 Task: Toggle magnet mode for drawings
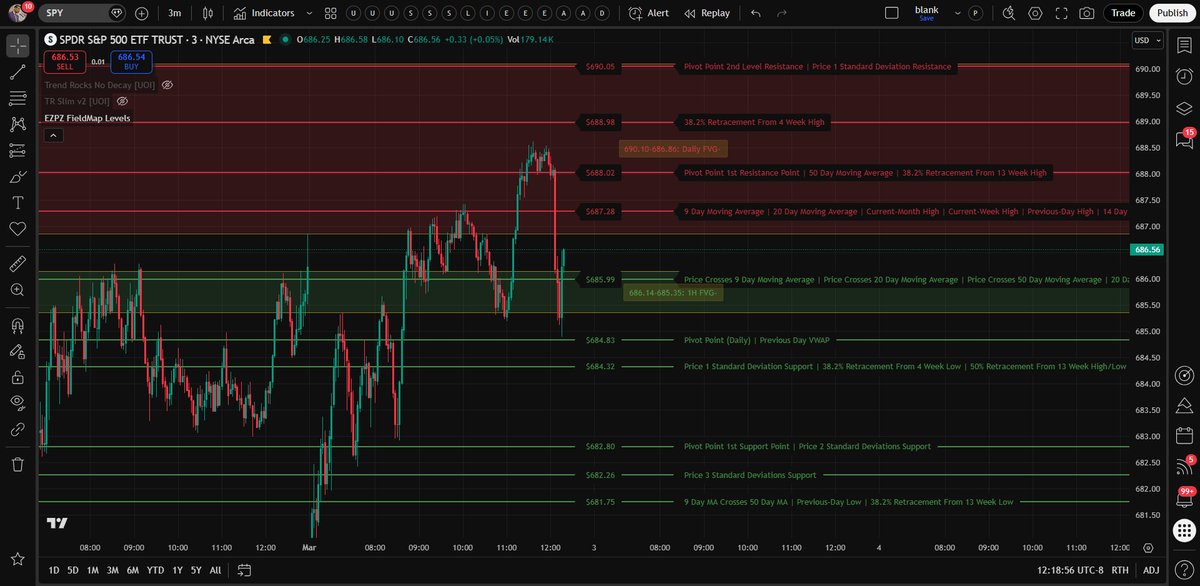click(x=17, y=325)
